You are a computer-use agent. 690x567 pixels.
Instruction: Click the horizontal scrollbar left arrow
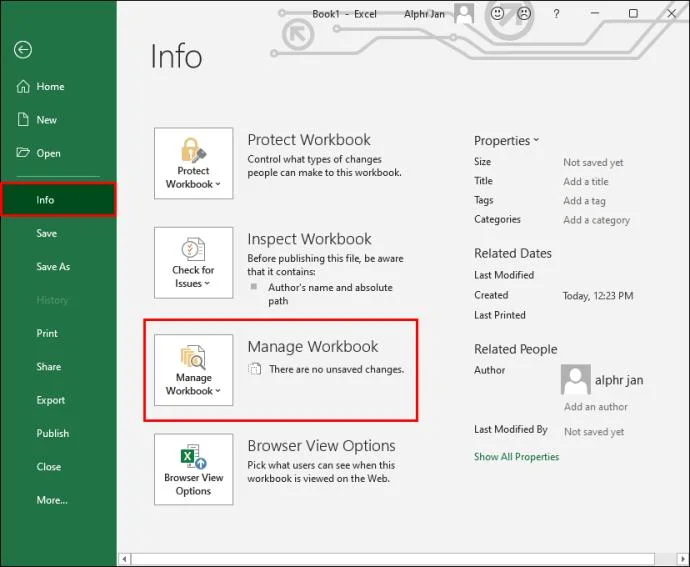[125, 559]
